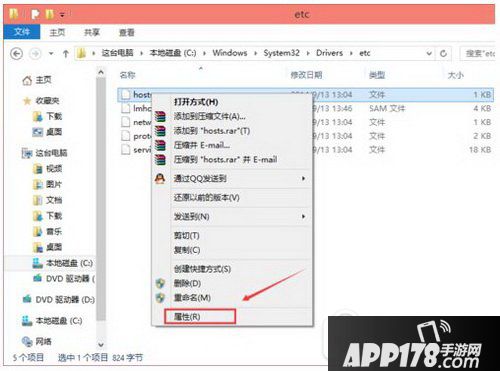Click the file icon of the protocol row
500x371 pixels.
tap(126, 136)
